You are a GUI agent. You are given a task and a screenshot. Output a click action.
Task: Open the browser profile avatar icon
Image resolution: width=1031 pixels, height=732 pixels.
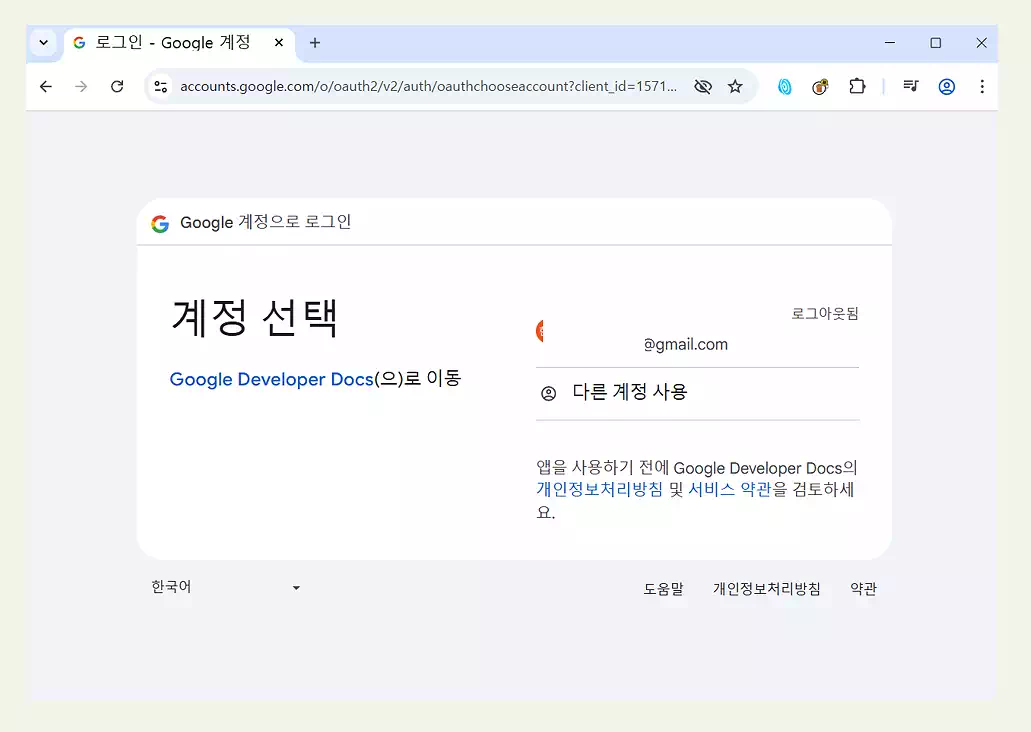947,86
